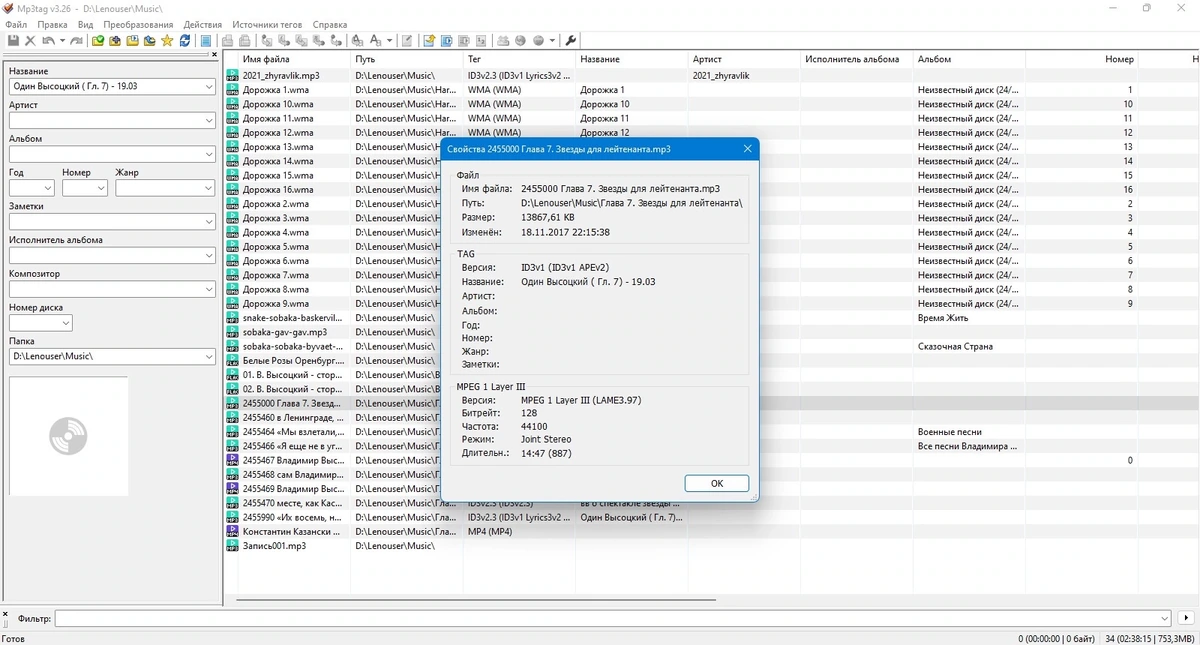
Task: Click the Actions icon in toolbar
Action: click(x=357, y=40)
